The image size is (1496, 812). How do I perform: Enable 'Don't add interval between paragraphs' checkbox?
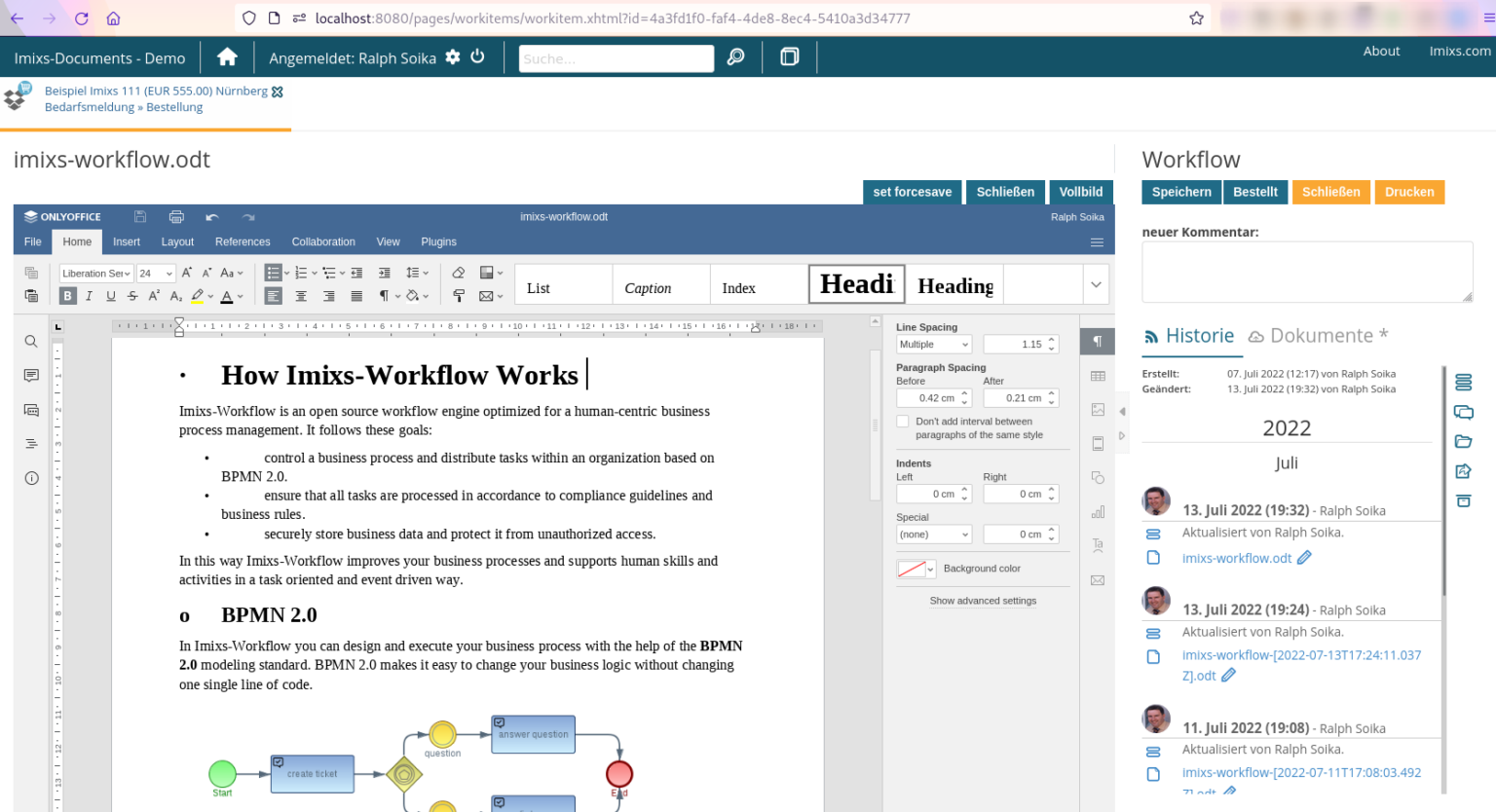click(902, 422)
